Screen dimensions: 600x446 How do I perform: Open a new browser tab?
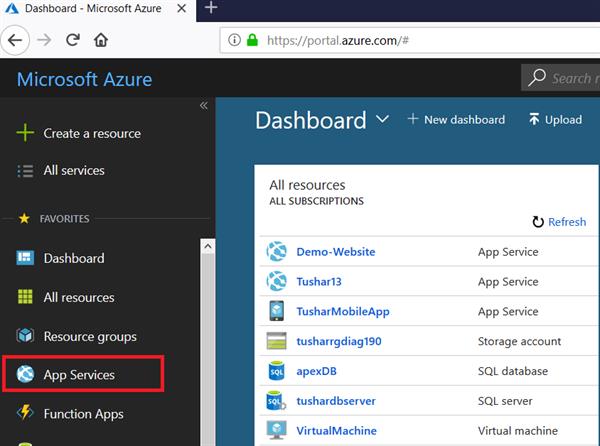(210, 8)
